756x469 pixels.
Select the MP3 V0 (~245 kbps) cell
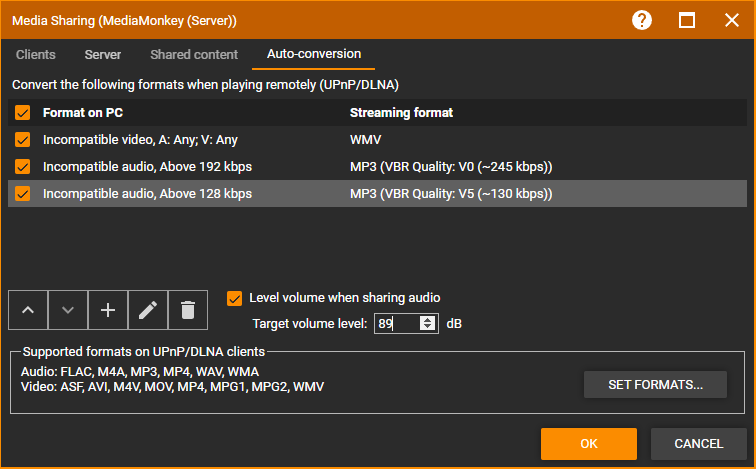coord(451,167)
